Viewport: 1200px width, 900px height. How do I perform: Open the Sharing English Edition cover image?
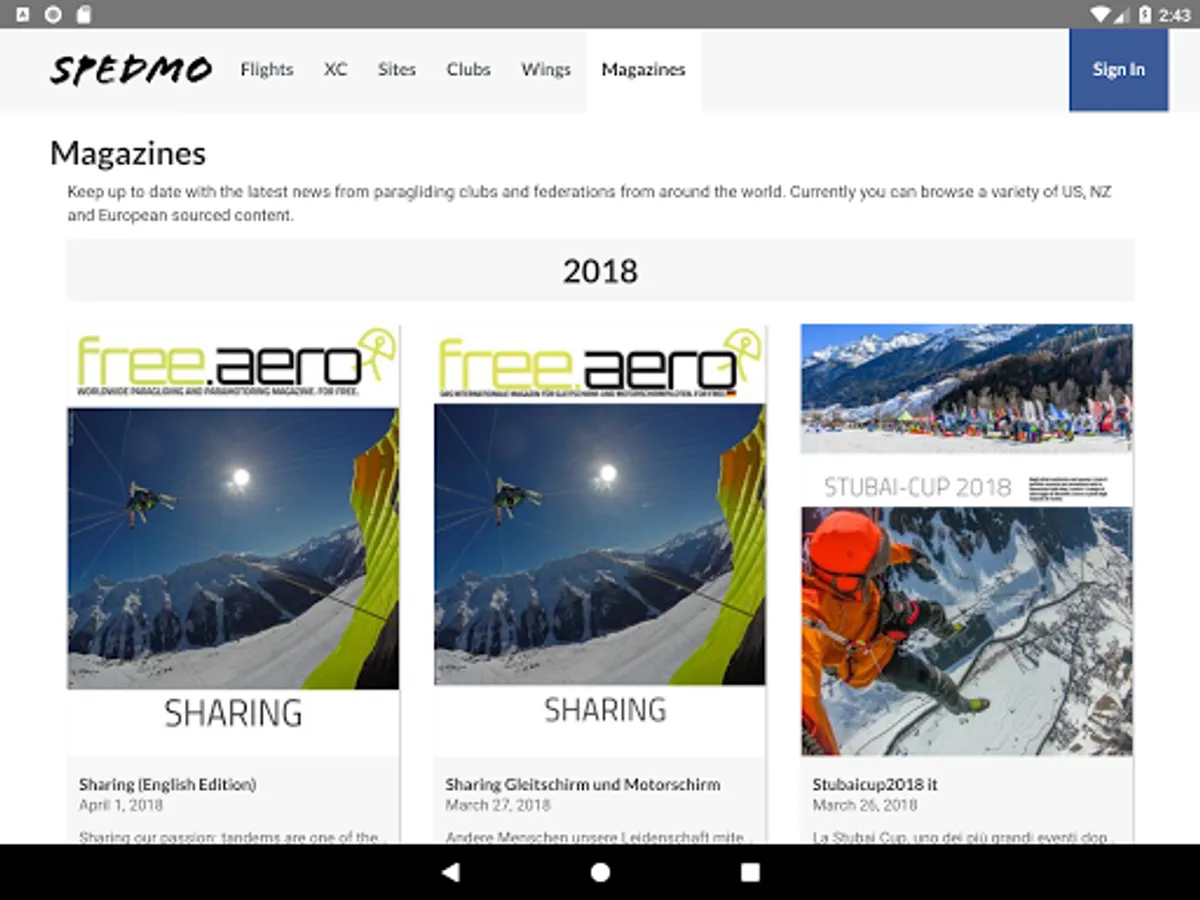coord(234,540)
